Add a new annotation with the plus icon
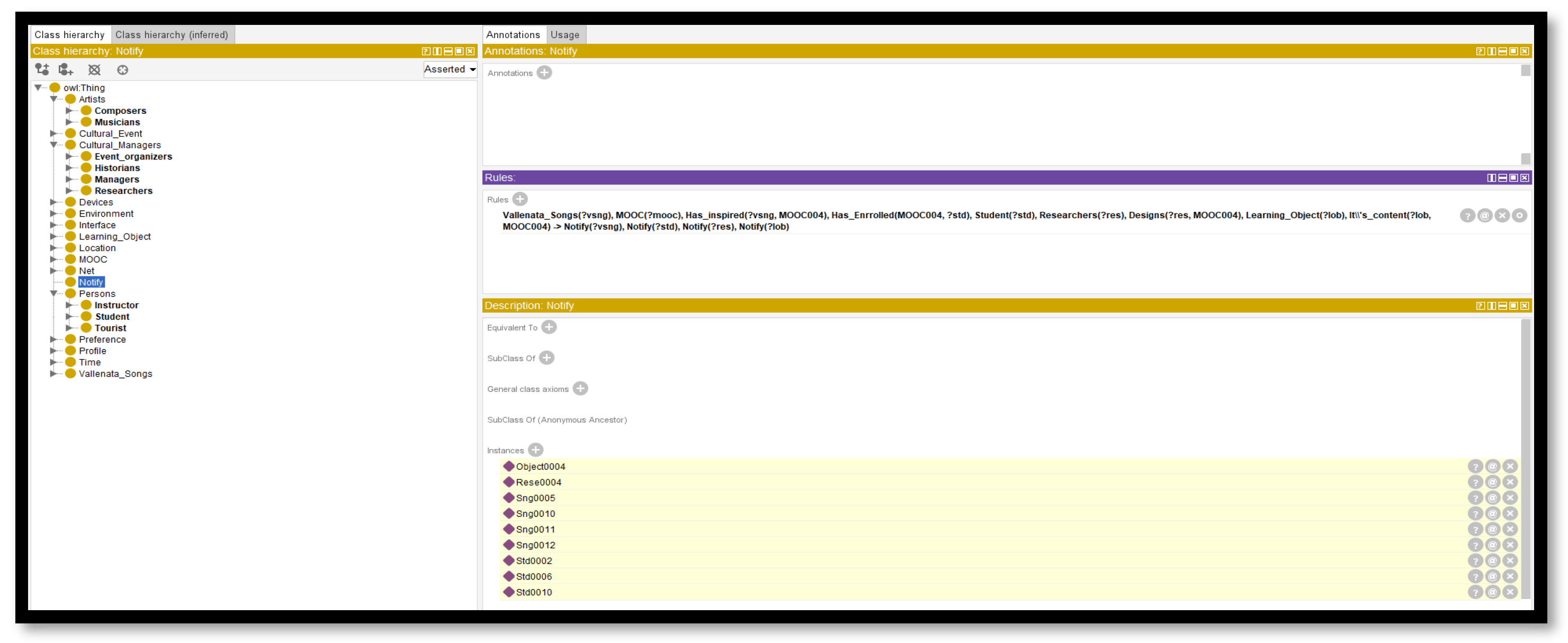 [x=544, y=73]
